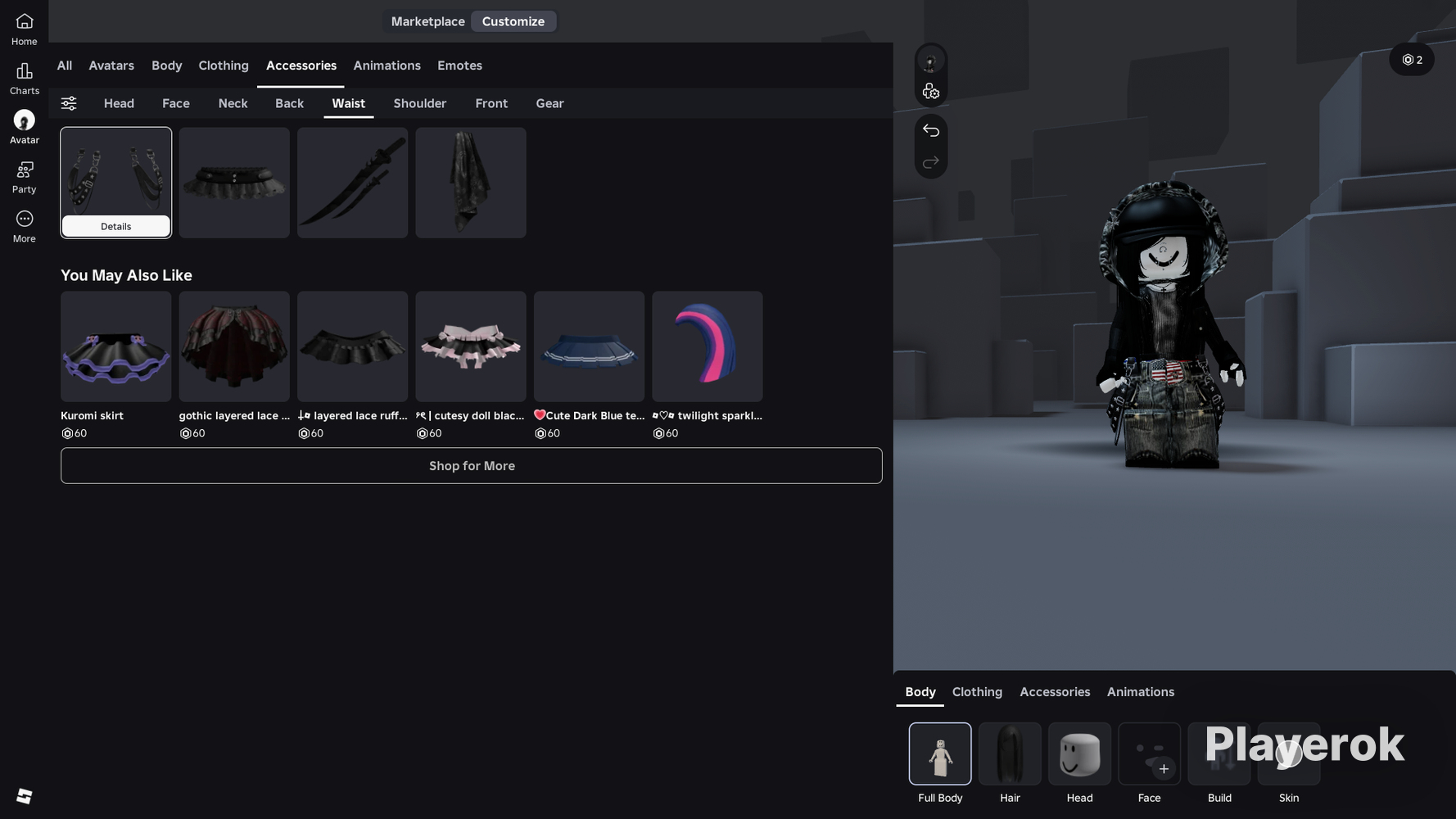Select the black dual swords accessory

pos(353,183)
